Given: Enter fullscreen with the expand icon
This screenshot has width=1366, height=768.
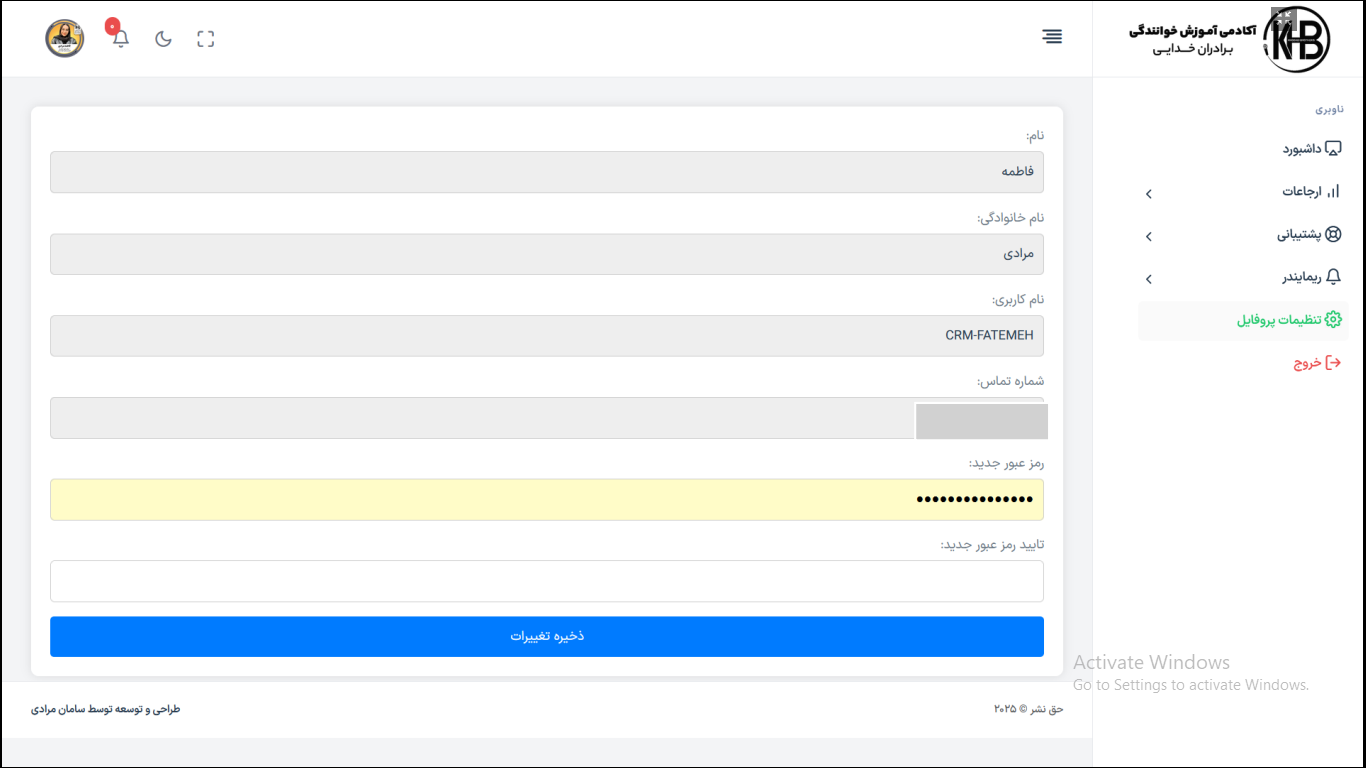Looking at the screenshot, I should (206, 39).
